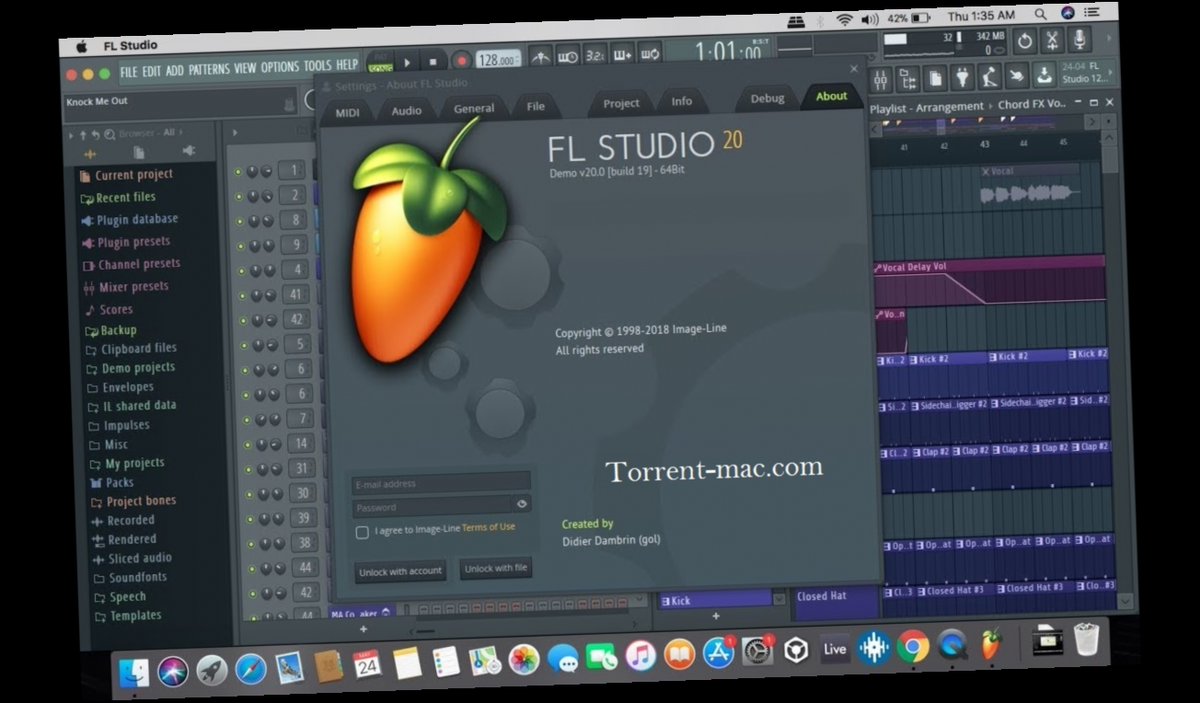Toggle the password visibility eye icon
The height and width of the screenshot is (703, 1200).
click(x=522, y=504)
